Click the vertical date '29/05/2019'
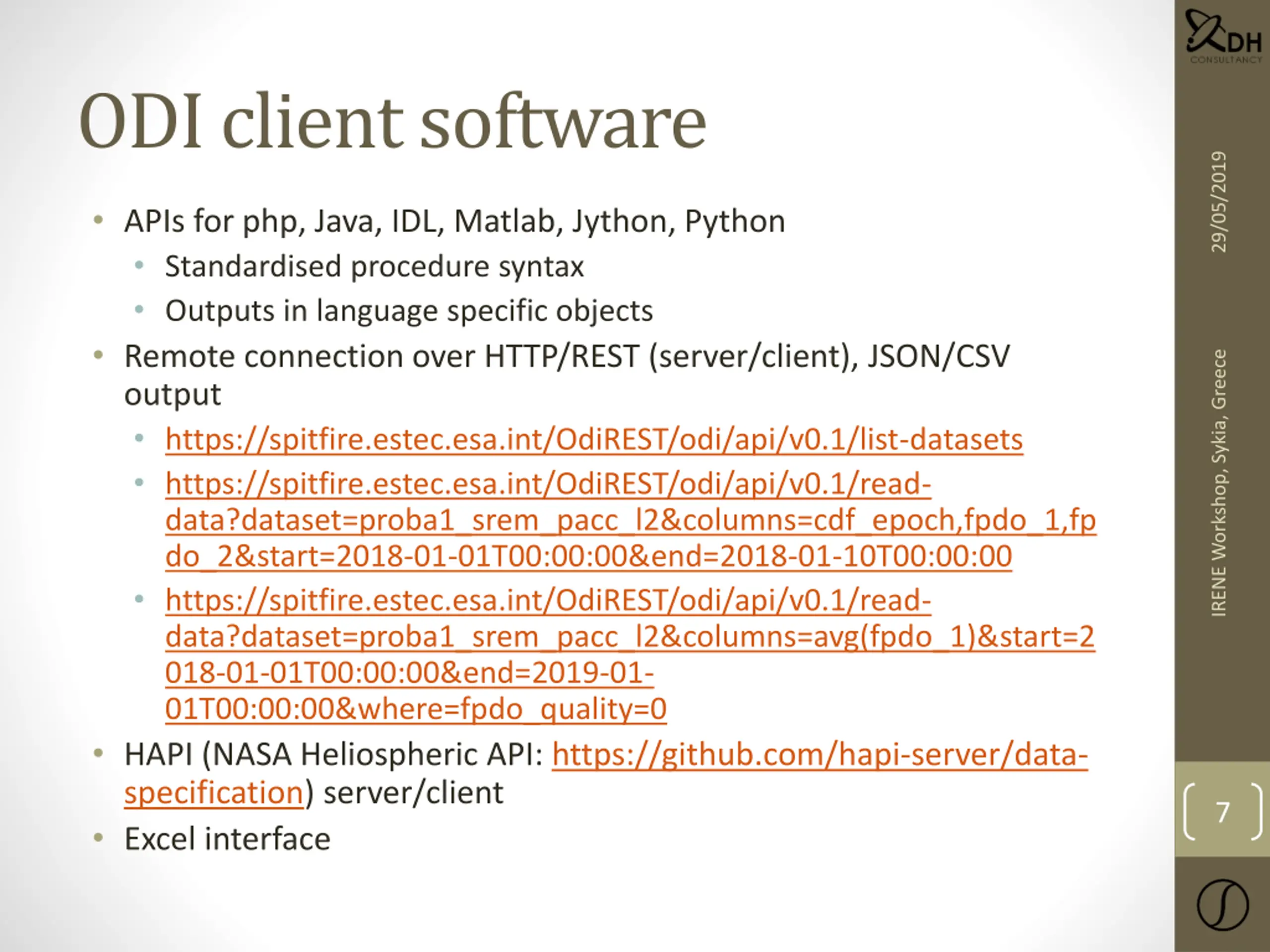Viewport: 1270px width, 952px height. click(1218, 202)
